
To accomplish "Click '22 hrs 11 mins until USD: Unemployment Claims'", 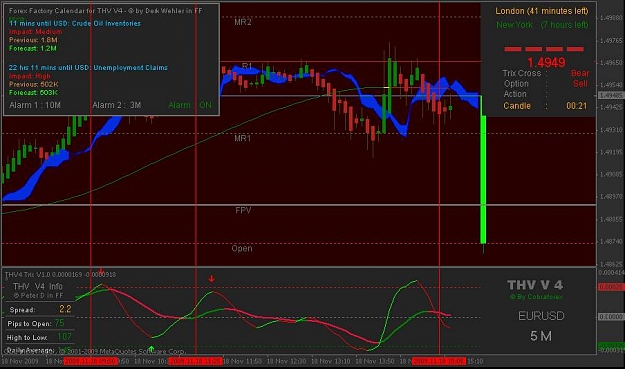I will pyautogui.click(x=88, y=68).
